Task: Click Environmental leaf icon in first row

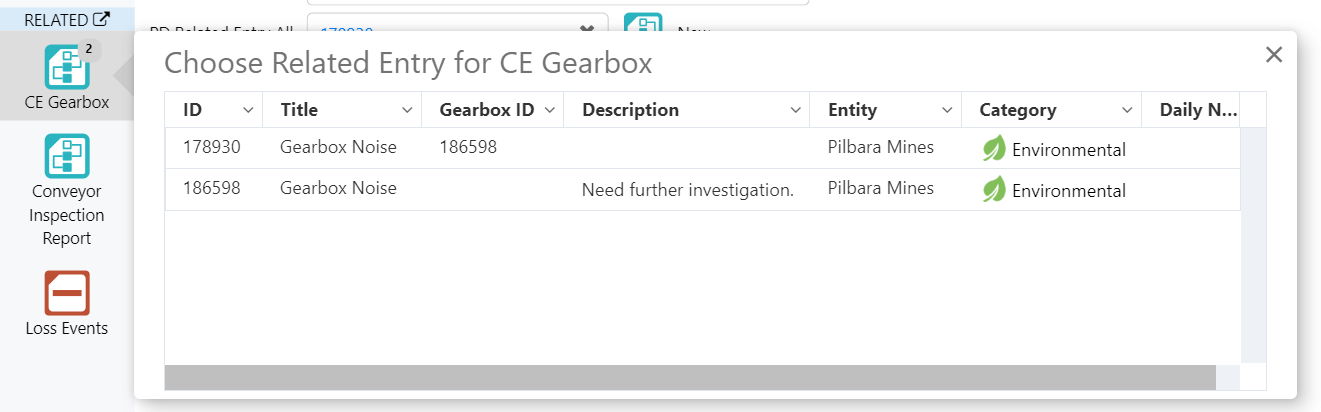Action: pyautogui.click(x=994, y=149)
